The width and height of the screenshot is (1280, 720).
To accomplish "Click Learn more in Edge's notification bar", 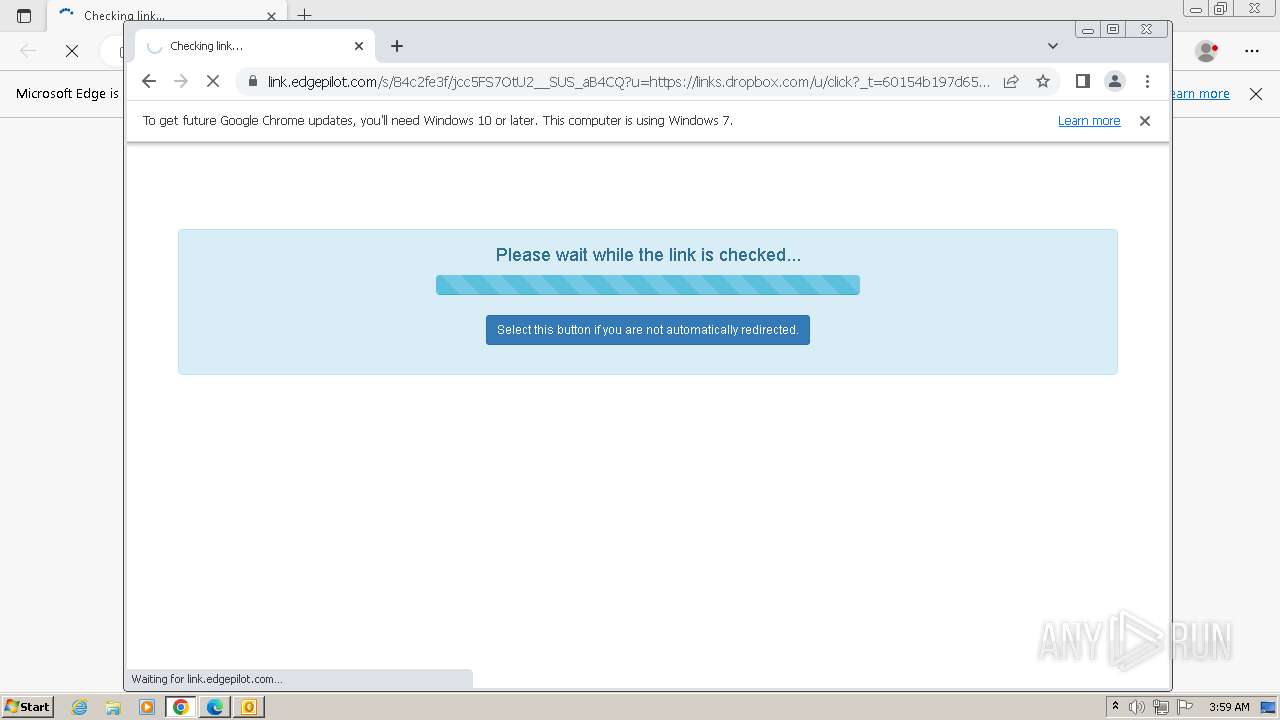I will (1200, 94).
